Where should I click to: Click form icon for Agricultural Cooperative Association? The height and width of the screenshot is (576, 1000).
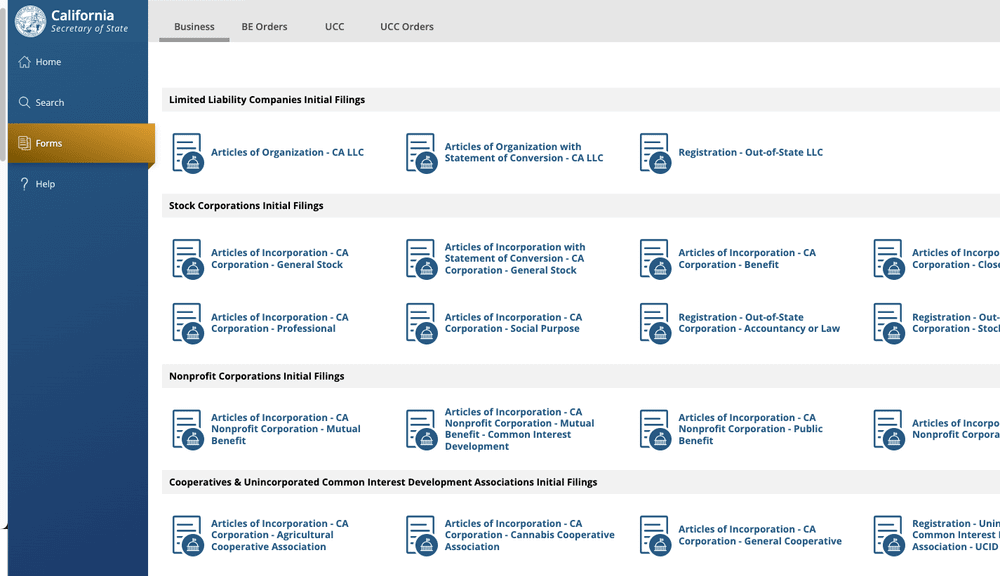[x=188, y=536]
